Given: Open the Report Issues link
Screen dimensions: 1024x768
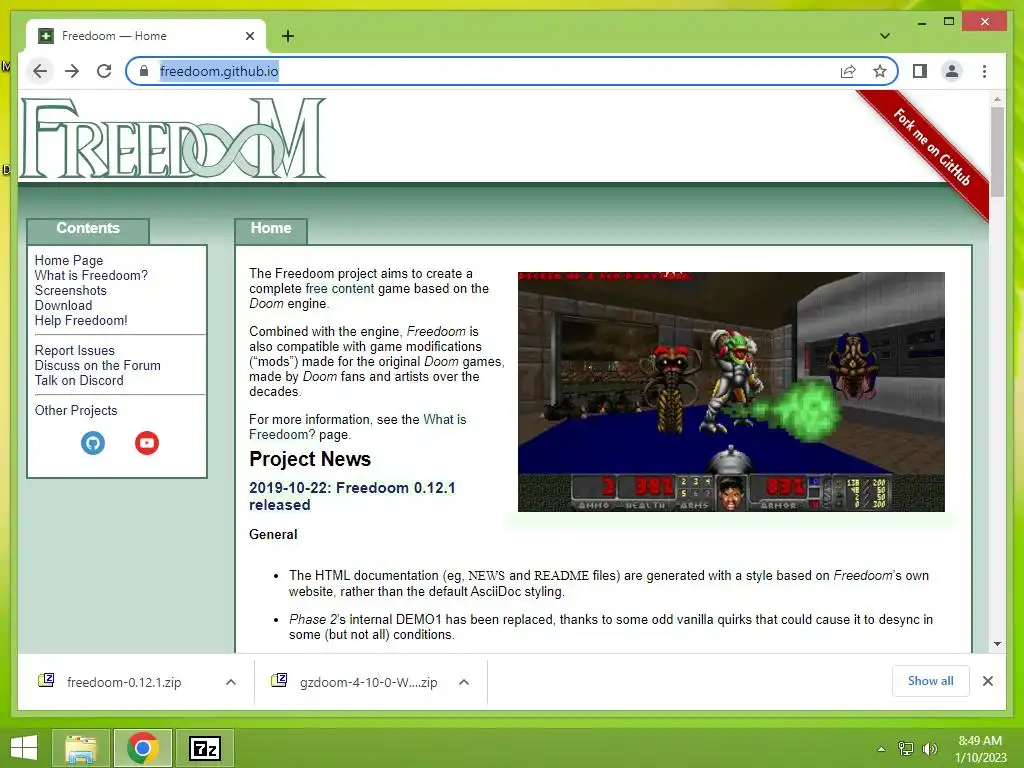Looking at the screenshot, I should pyautogui.click(x=74, y=351).
